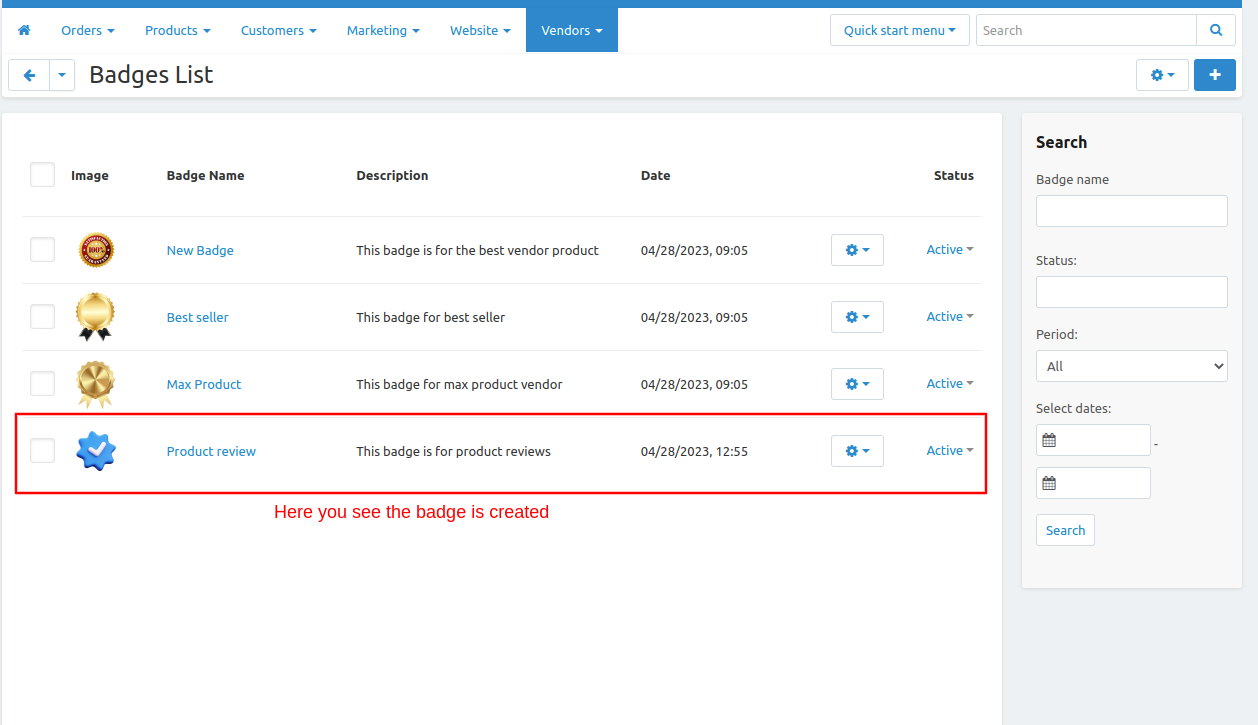Add a new badge with the plus icon
Image resolution: width=1258 pixels, height=725 pixels.
[x=1215, y=75]
